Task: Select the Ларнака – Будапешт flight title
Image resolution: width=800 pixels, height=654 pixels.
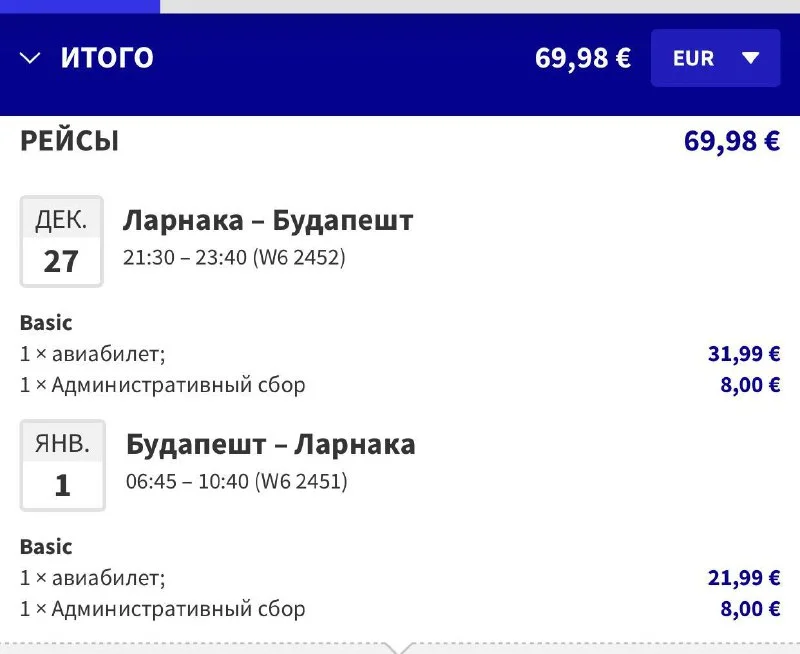Action: click(268, 220)
